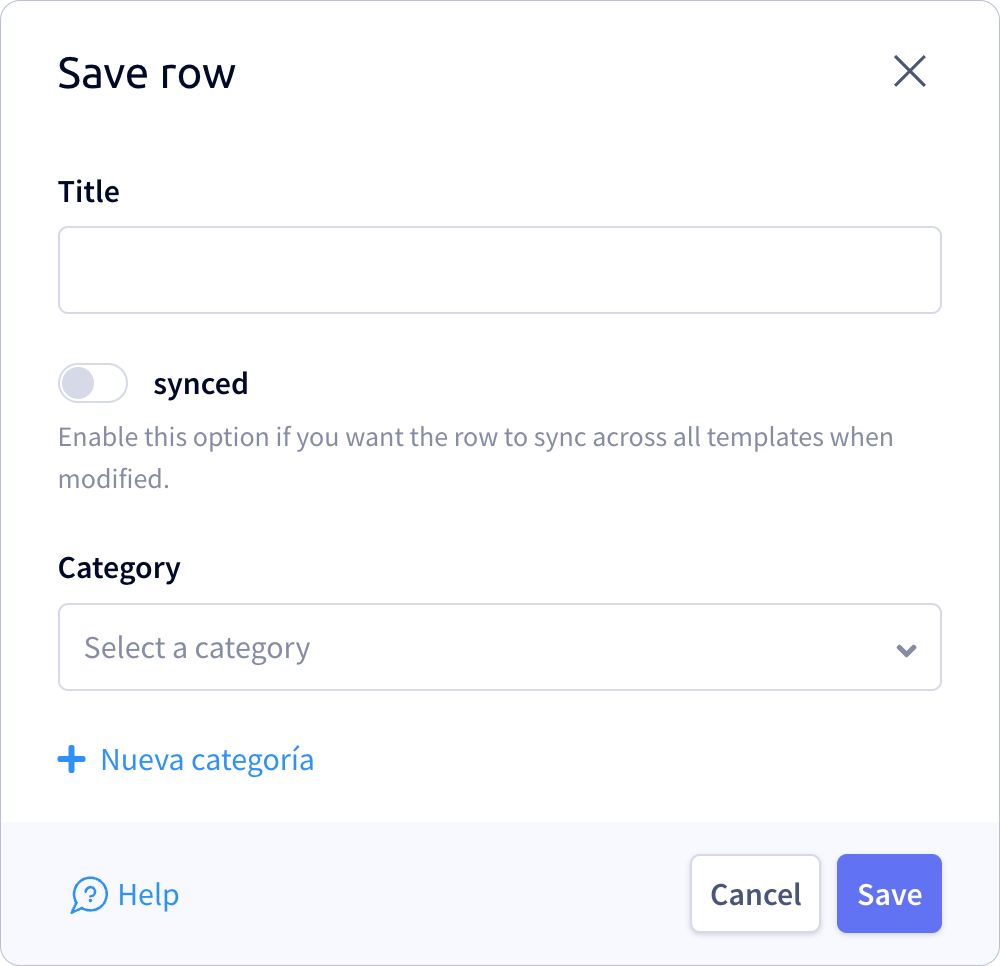Click the chevron arrow in Category field
This screenshot has width=1000, height=966.
click(x=906, y=650)
